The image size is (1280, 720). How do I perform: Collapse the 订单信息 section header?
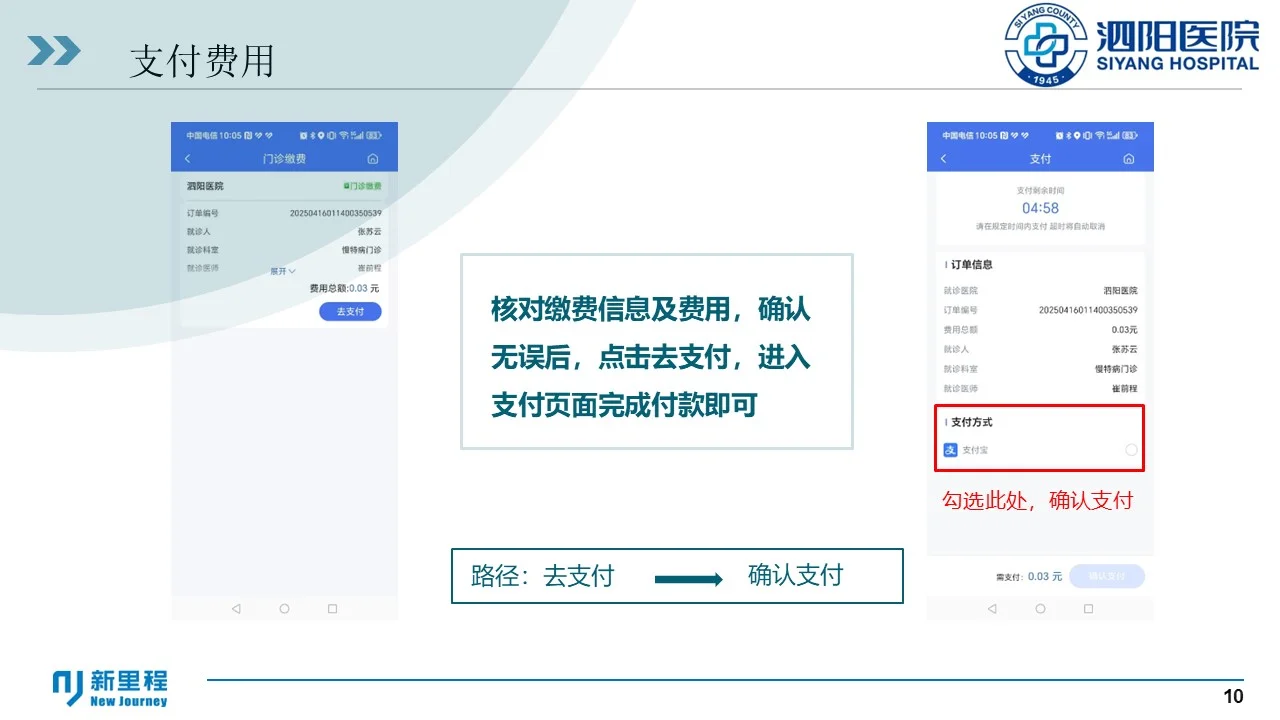pos(971,262)
